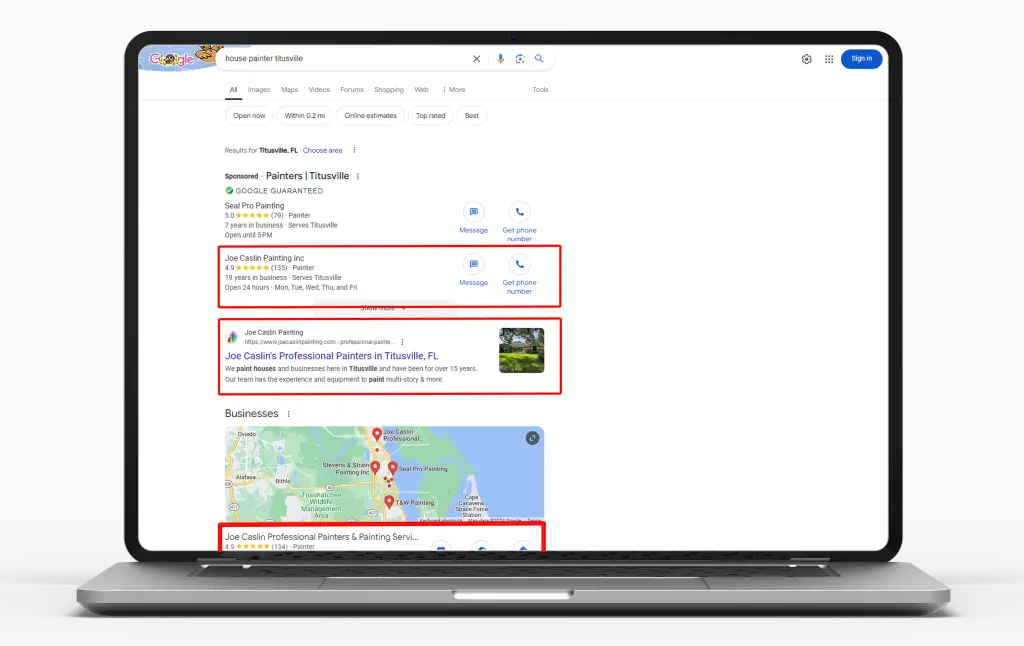Open options dots beside joecaslinpainting.com URL
1024x646 pixels.
click(x=402, y=342)
